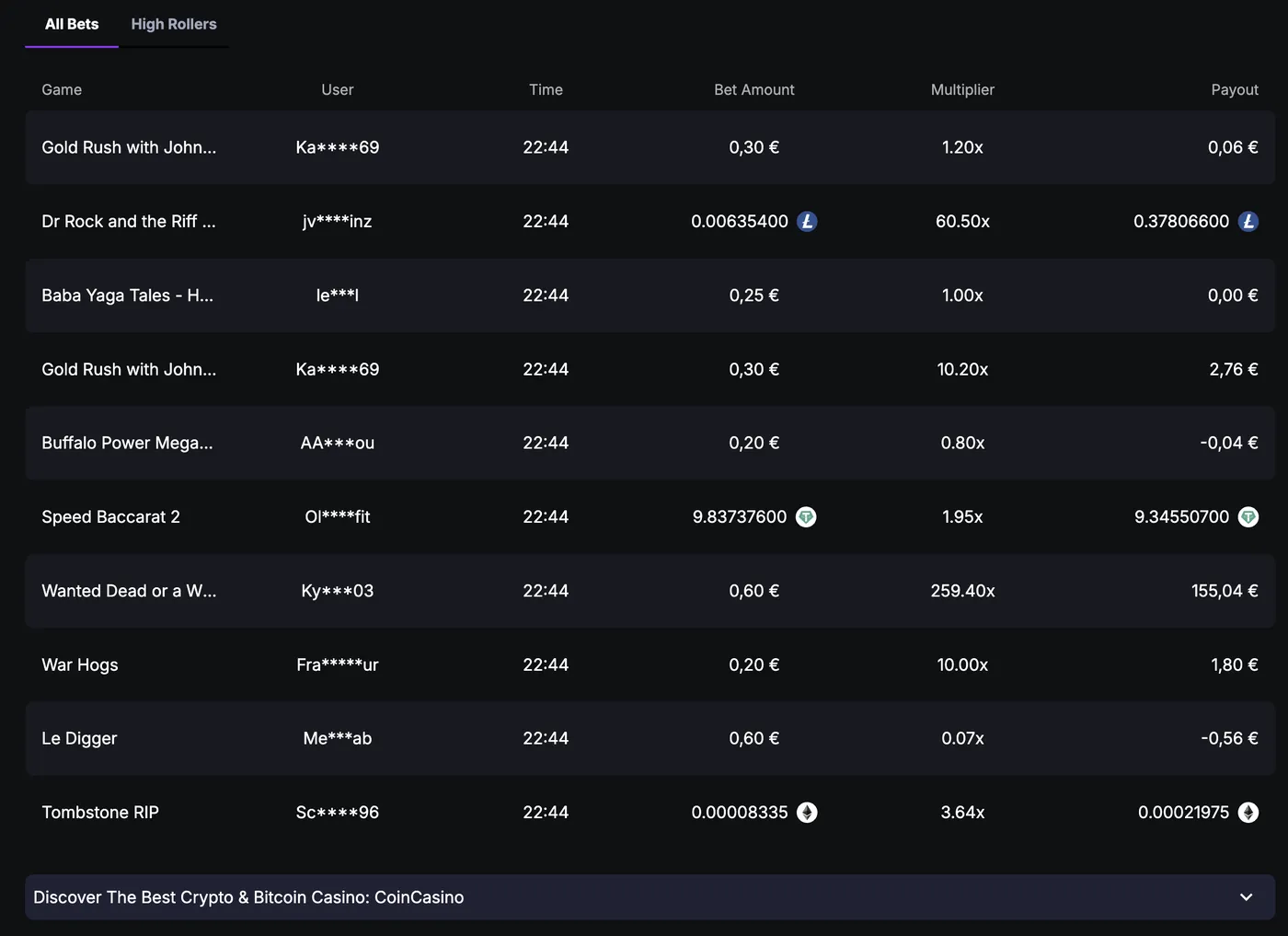The image size is (1288, 936).
Task: Open Dr Rock and the Riff game
Action: click(x=129, y=221)
